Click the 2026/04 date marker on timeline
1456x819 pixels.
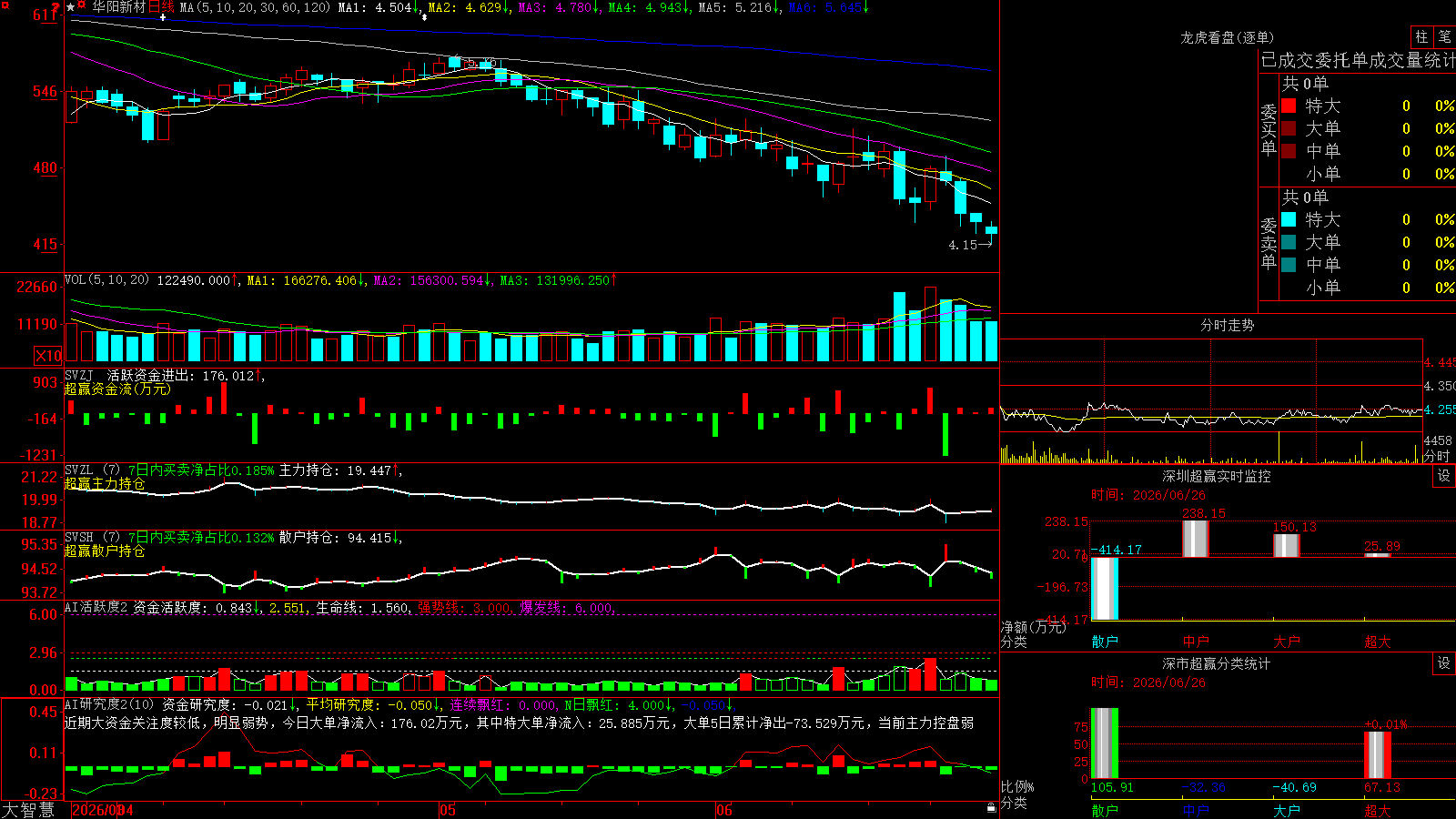point(102,810)
